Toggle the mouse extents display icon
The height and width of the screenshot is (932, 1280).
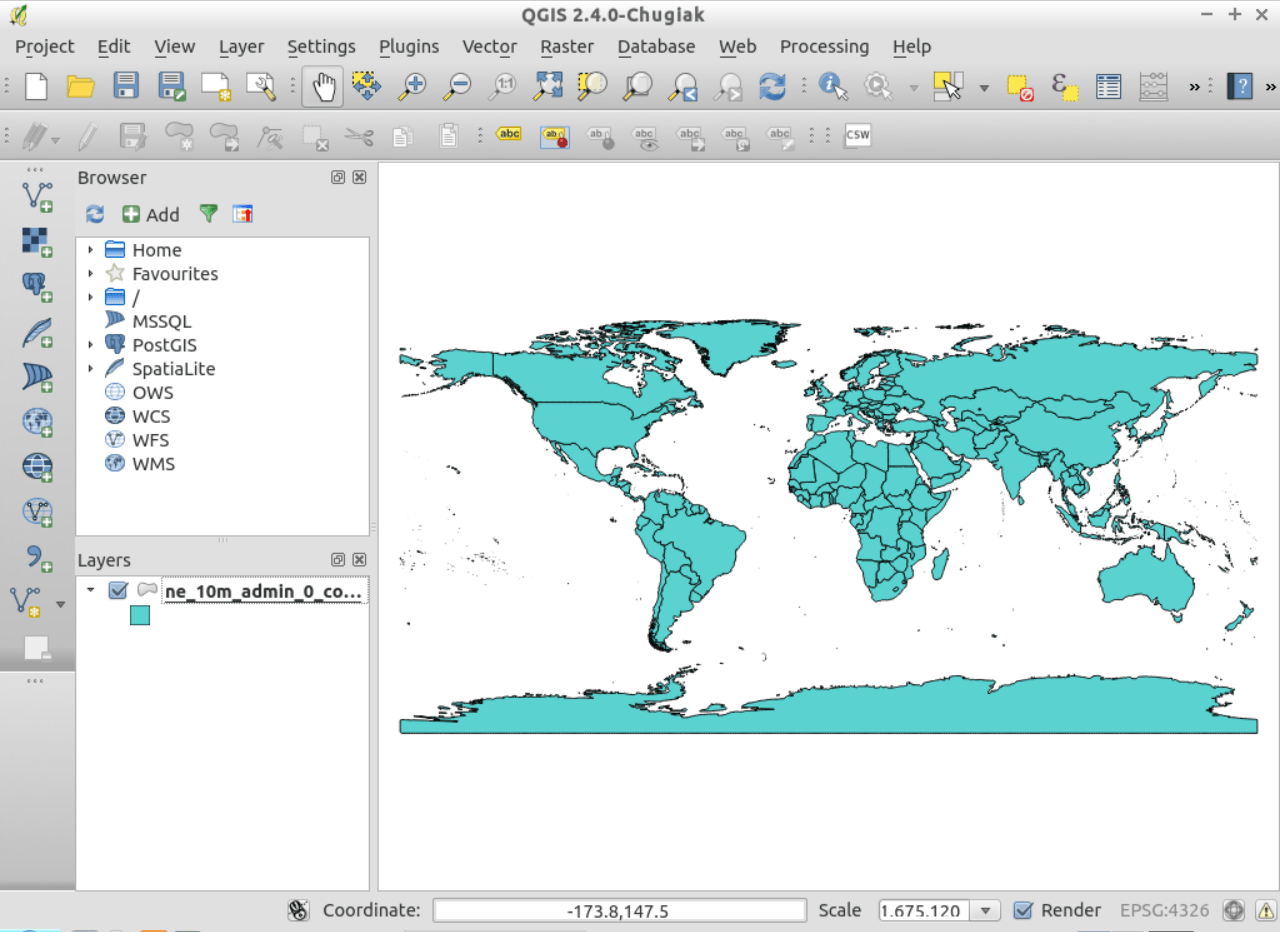coord(298,910)
